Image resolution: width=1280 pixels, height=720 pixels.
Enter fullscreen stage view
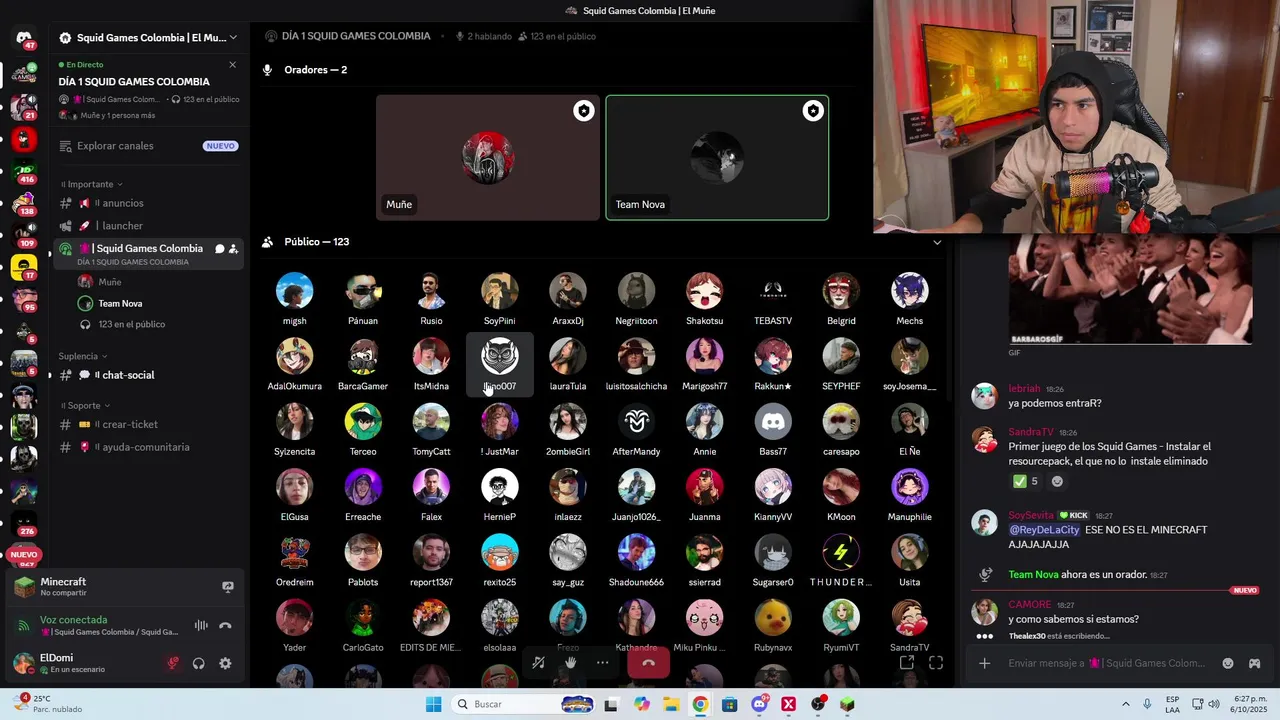tap(936, 662)
